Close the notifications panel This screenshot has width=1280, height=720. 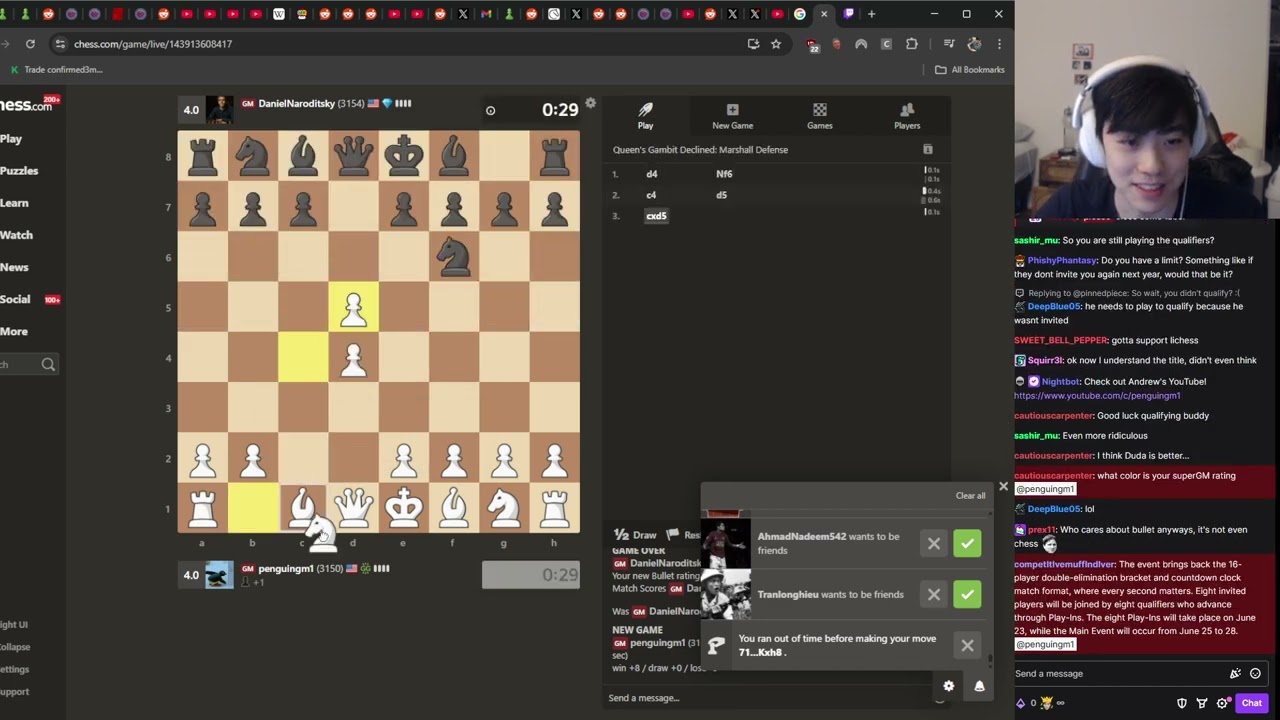1003,487
